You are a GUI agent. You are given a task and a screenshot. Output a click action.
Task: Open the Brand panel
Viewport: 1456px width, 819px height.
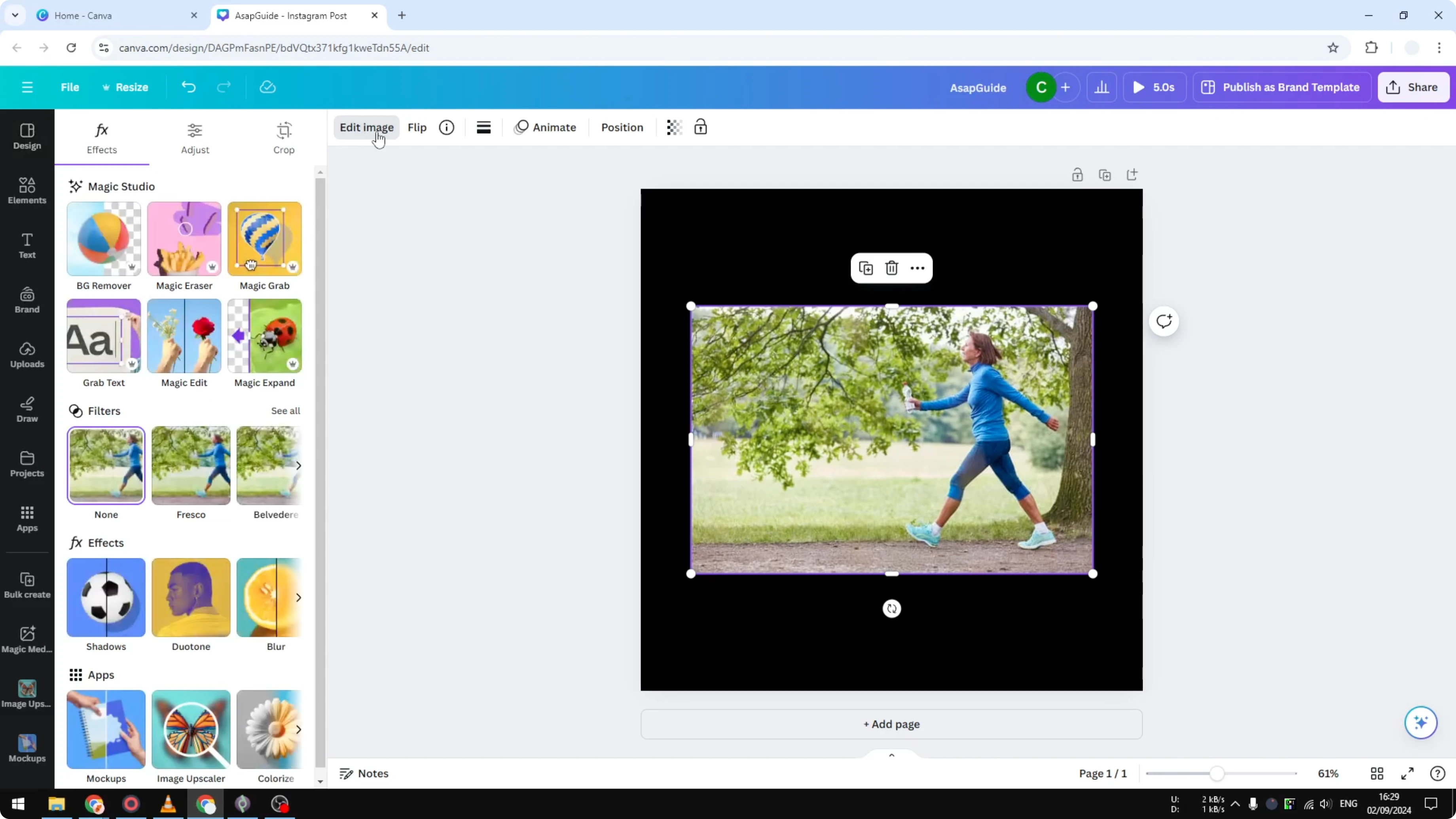(27, 300)
